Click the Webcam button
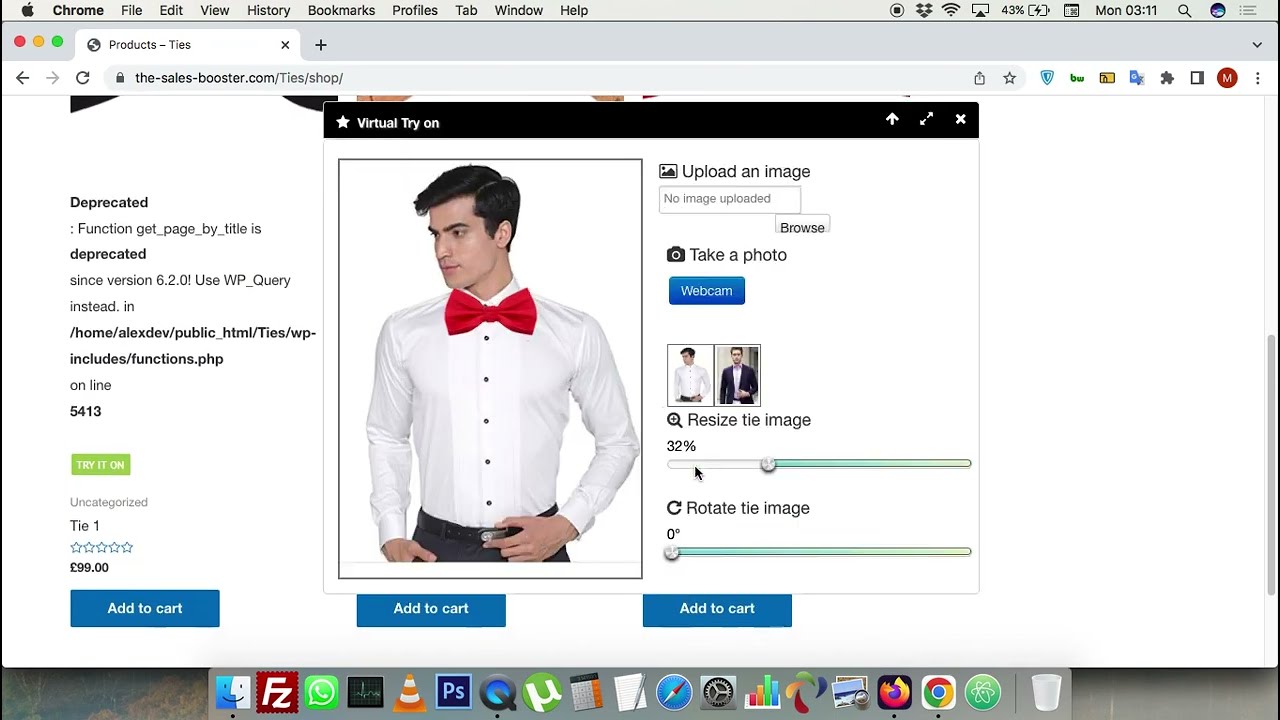The height and width of the screenshot is (720, 1280). click(x=706, y=291)
